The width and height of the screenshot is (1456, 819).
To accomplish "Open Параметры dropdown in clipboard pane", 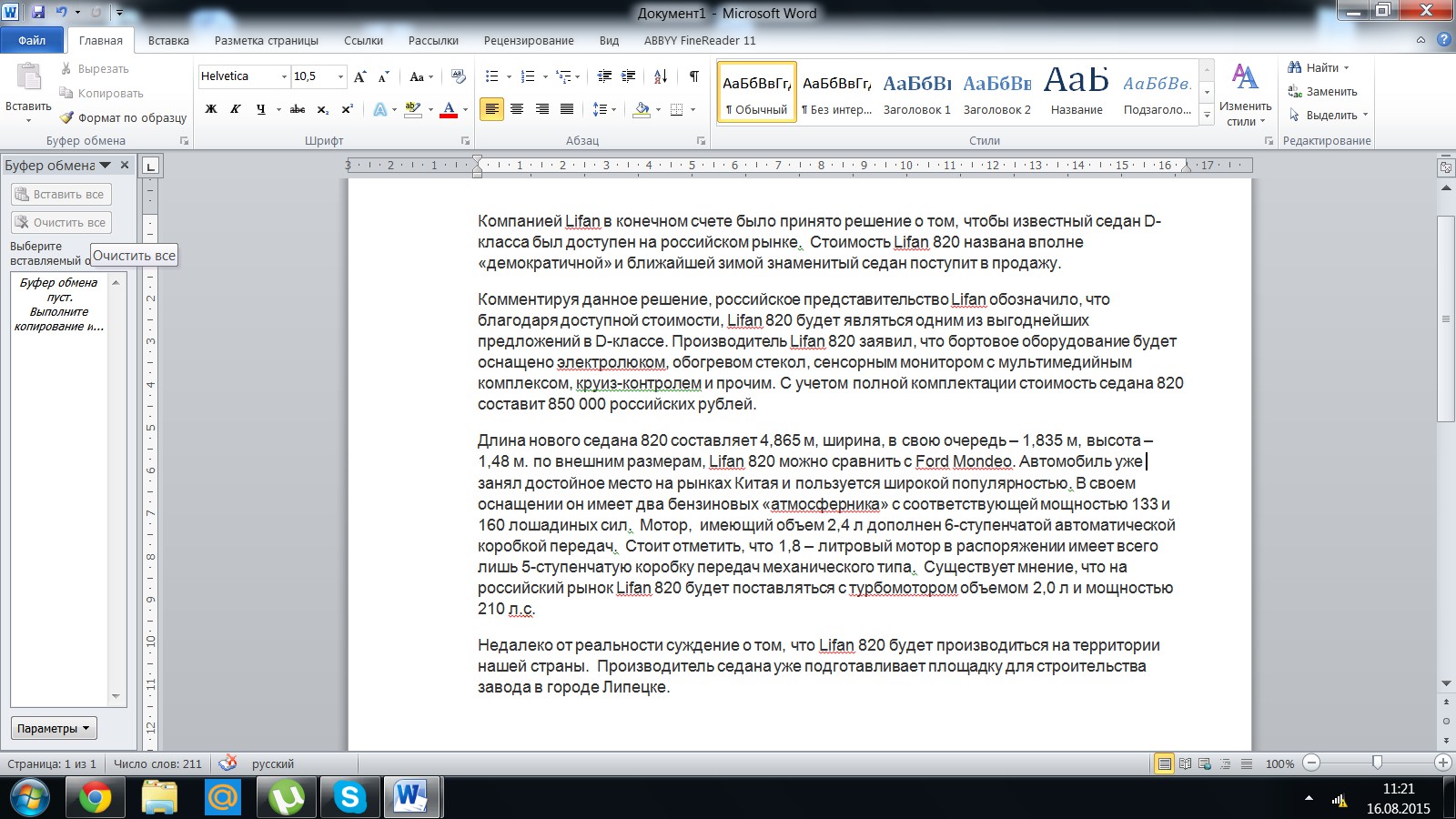I will coord(54,728).
